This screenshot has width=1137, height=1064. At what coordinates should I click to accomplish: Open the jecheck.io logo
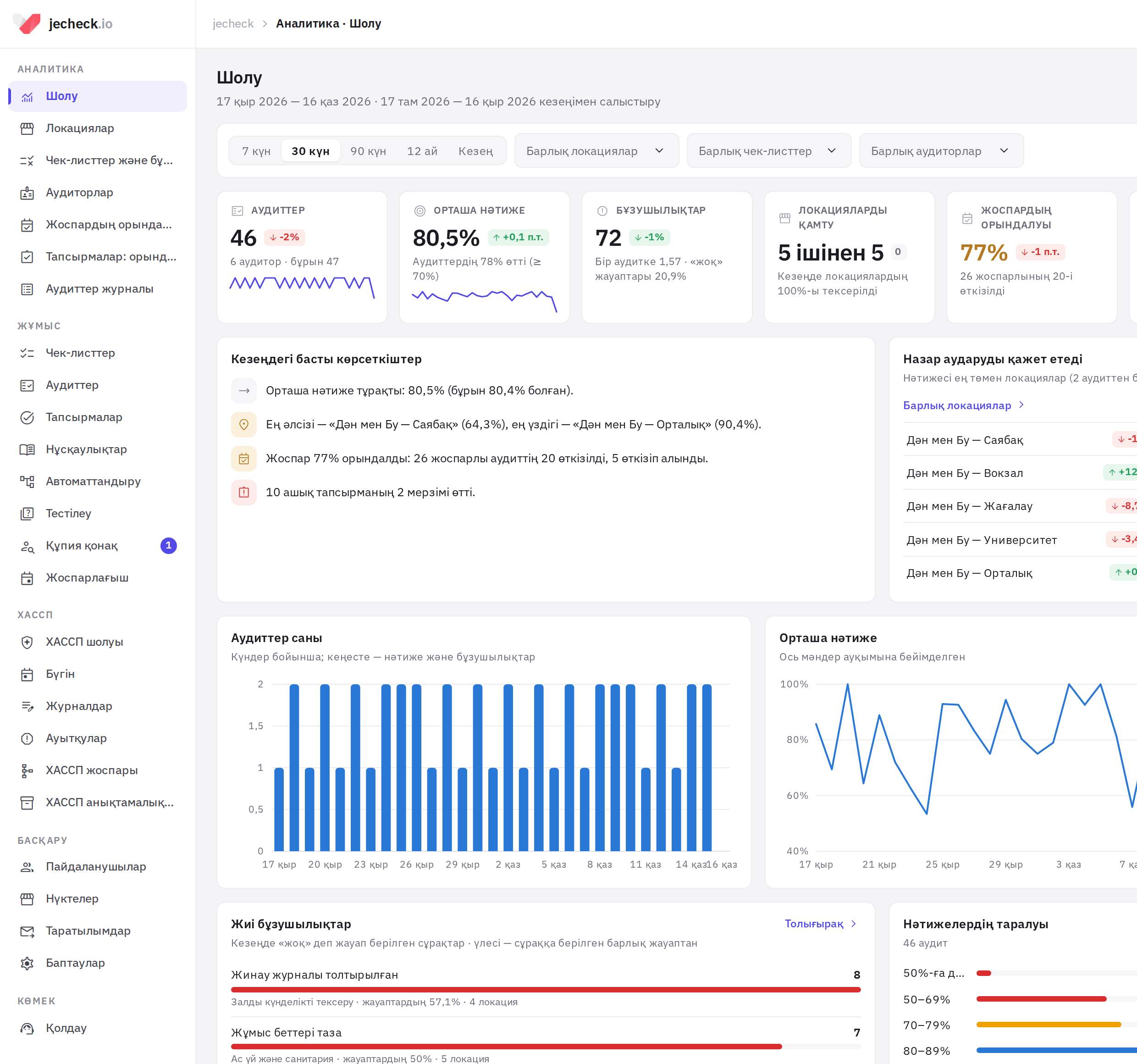pyautogui.click(x=62, y=23)
